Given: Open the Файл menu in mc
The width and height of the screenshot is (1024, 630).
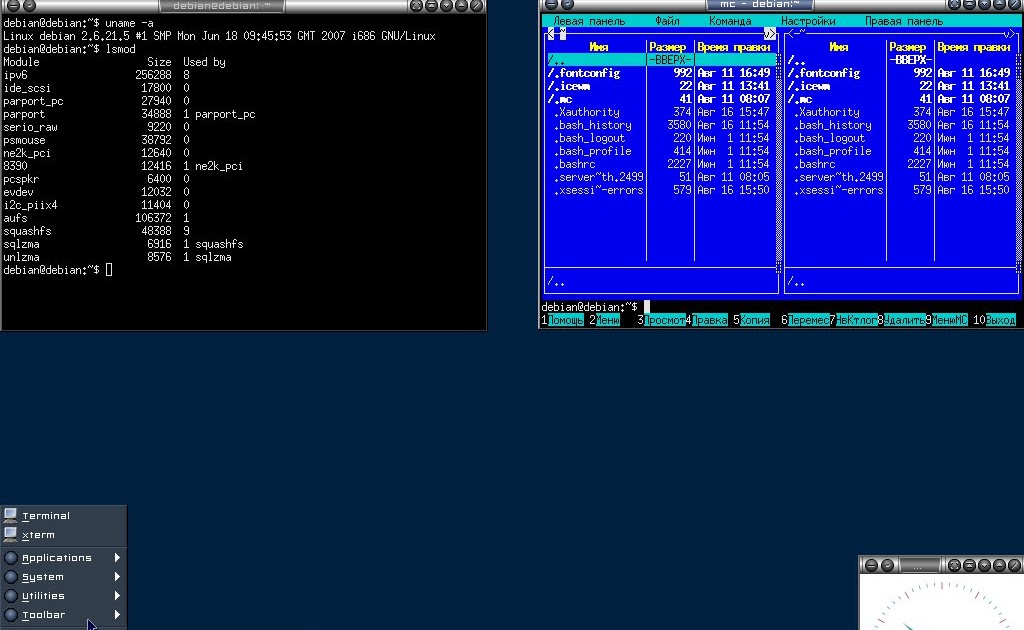Looking at the screenshot, I should (x=667, y=21).
